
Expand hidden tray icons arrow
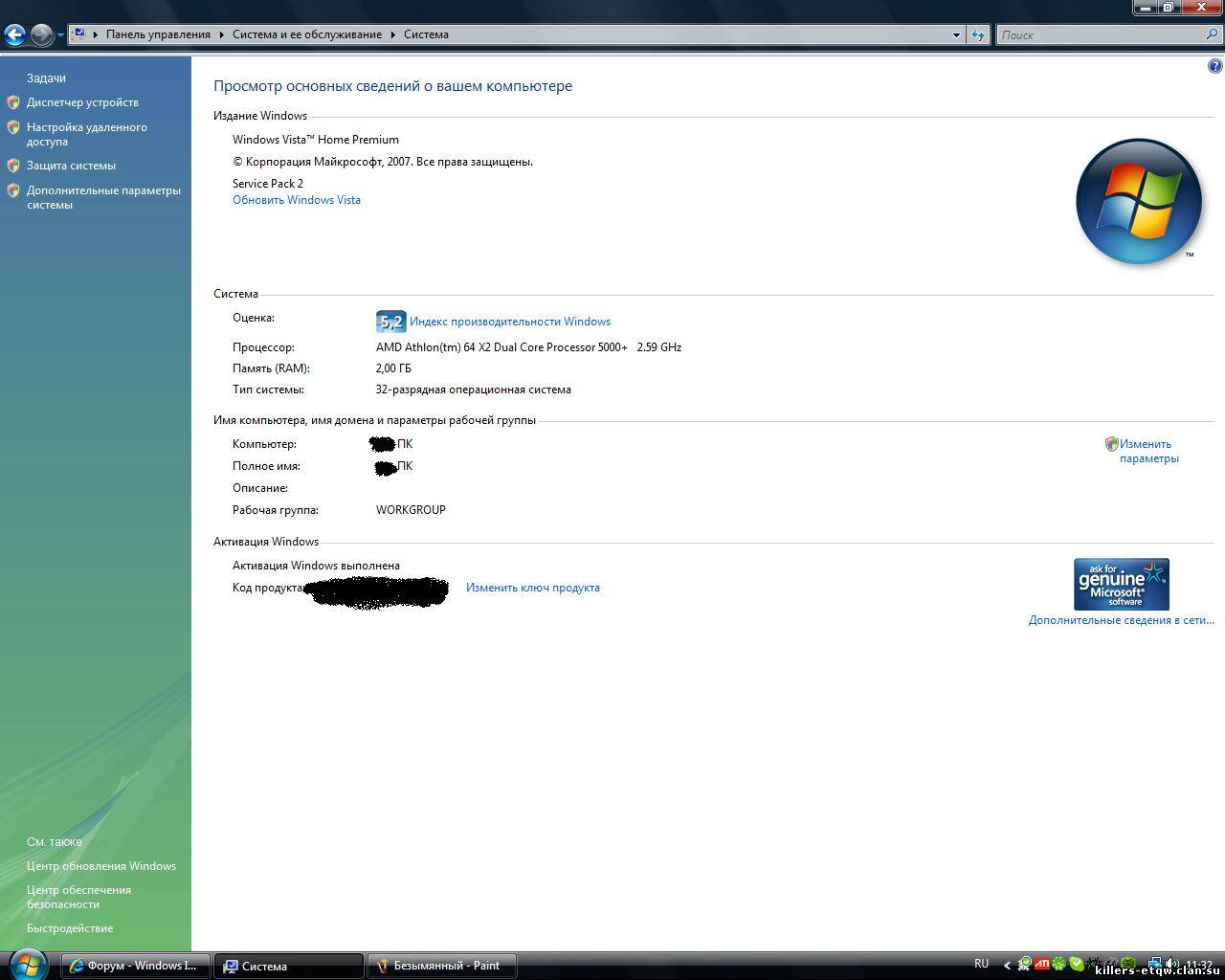point(1007,965)
